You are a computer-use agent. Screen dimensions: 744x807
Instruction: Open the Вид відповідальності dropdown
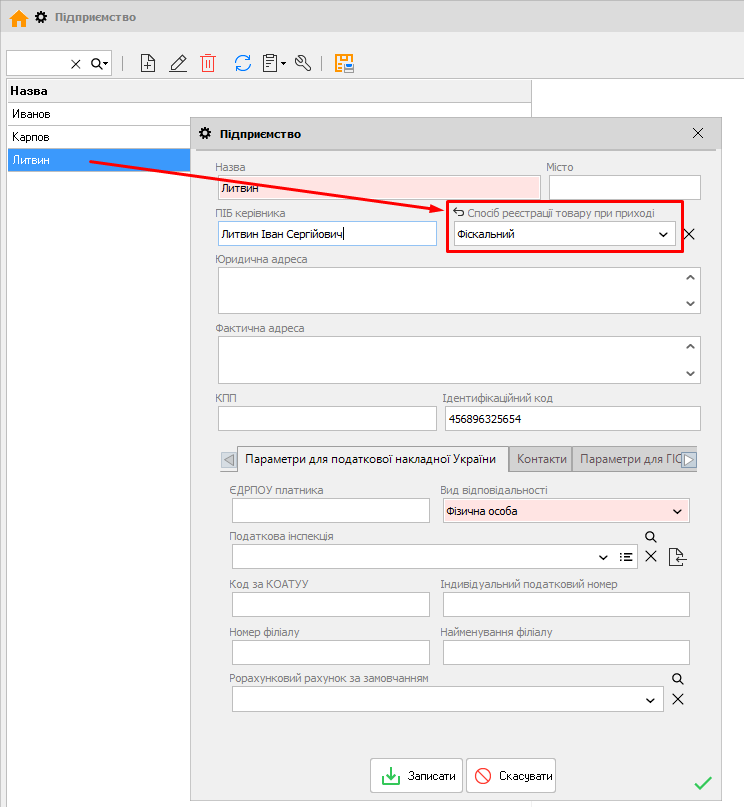(678, 512)
